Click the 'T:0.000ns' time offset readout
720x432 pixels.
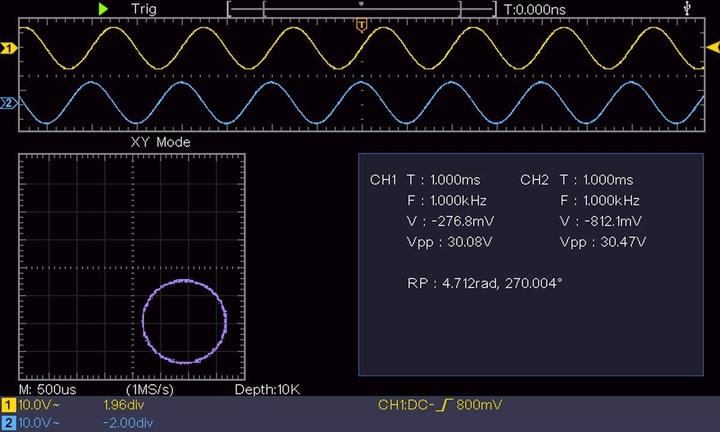[535, 9]
